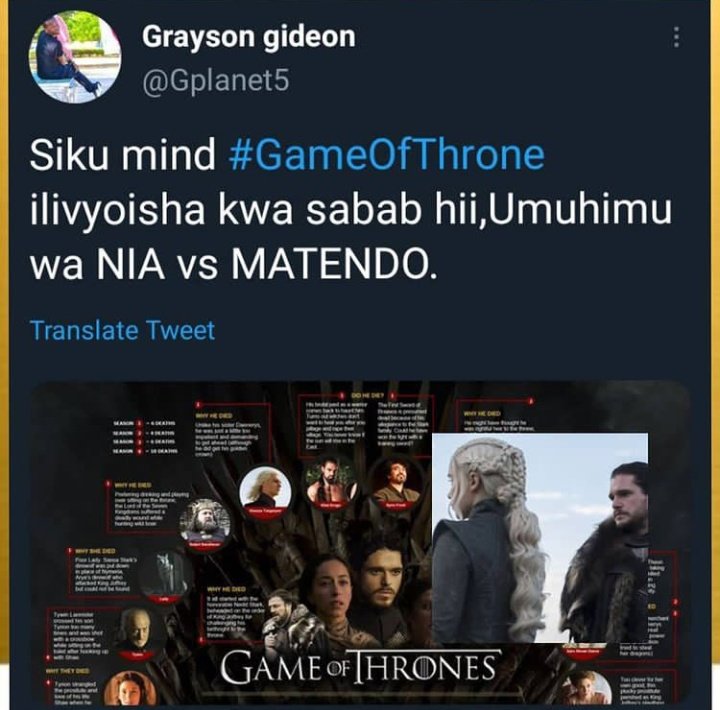Open the inset photo of the braided blonde-haired woman

coord(489,537)
